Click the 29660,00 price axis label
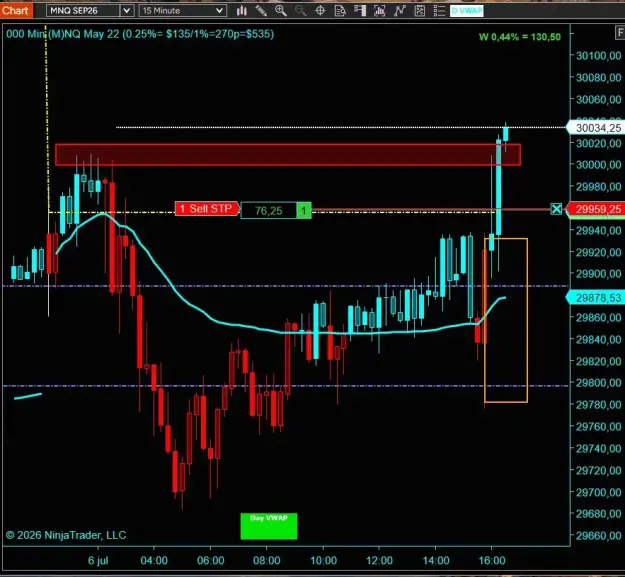This screenshot has height=577, width=625. [x=598, y=536]
